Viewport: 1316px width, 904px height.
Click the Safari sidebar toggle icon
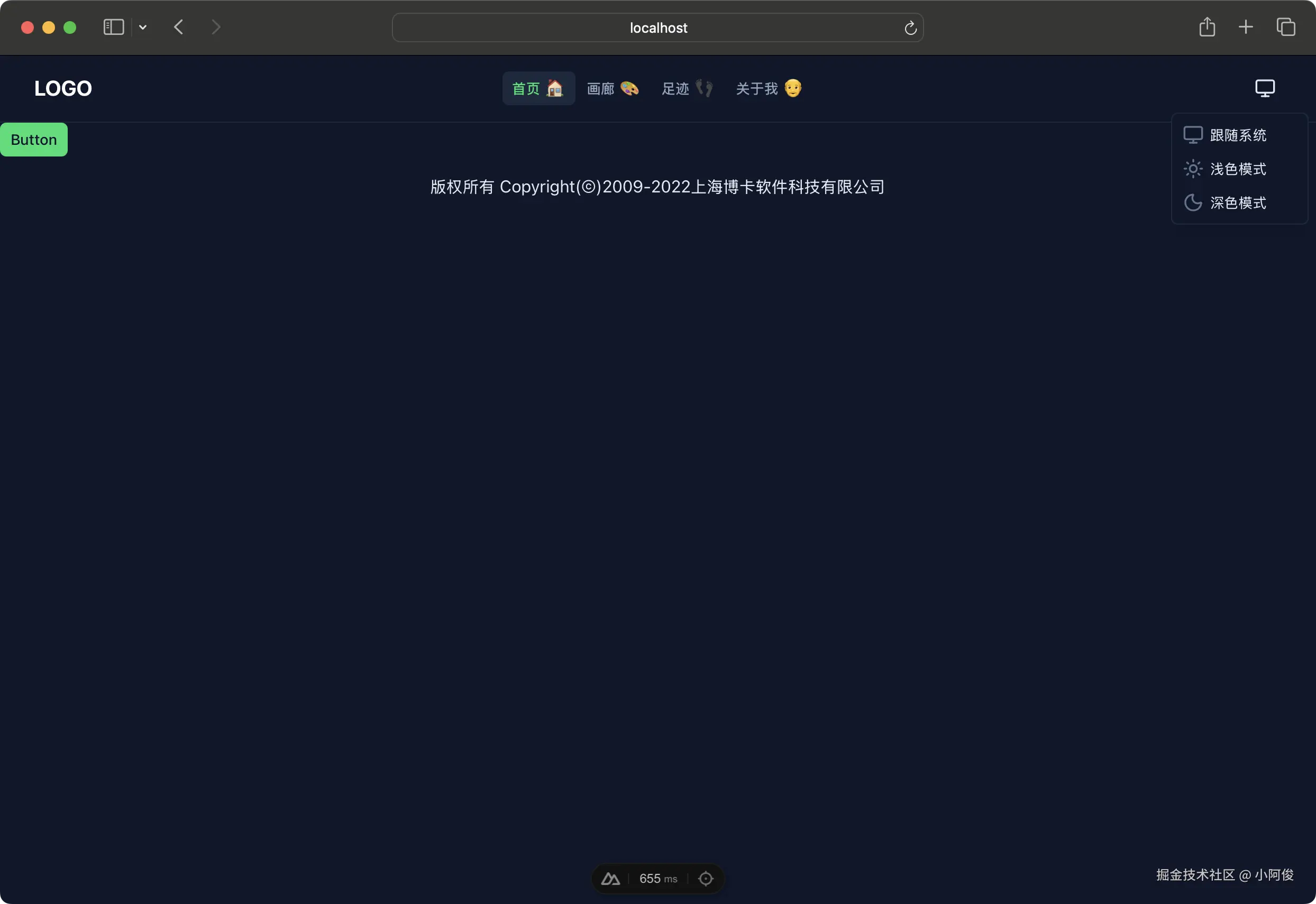113,27
